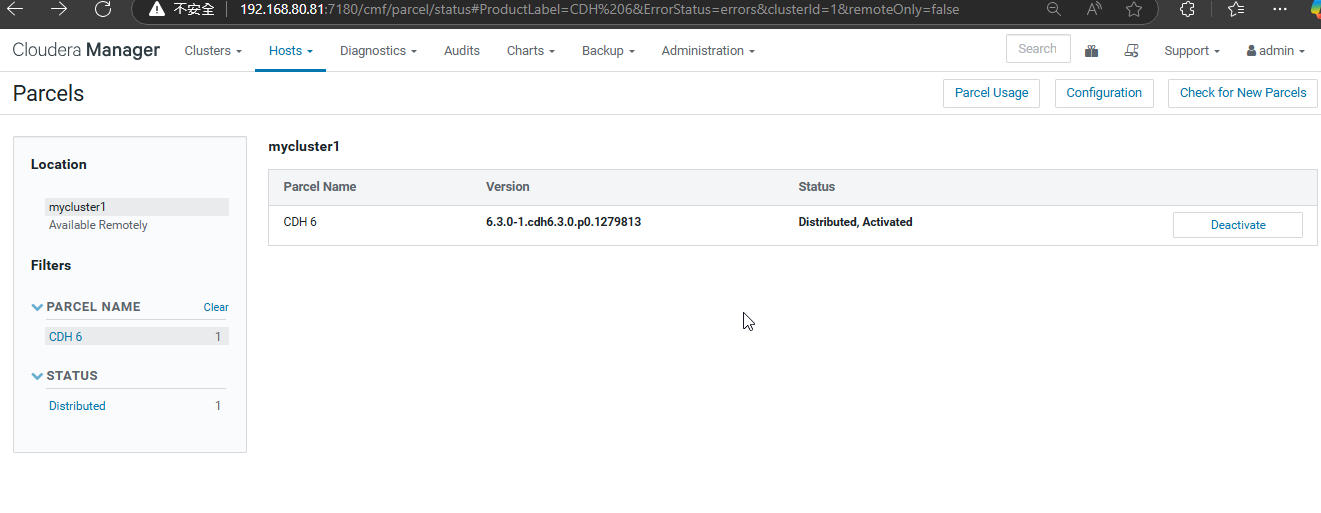Clear the Parcel Name filter
Image resolution: width=1321 pixels, height=513 pixels.
coord(216,308)
